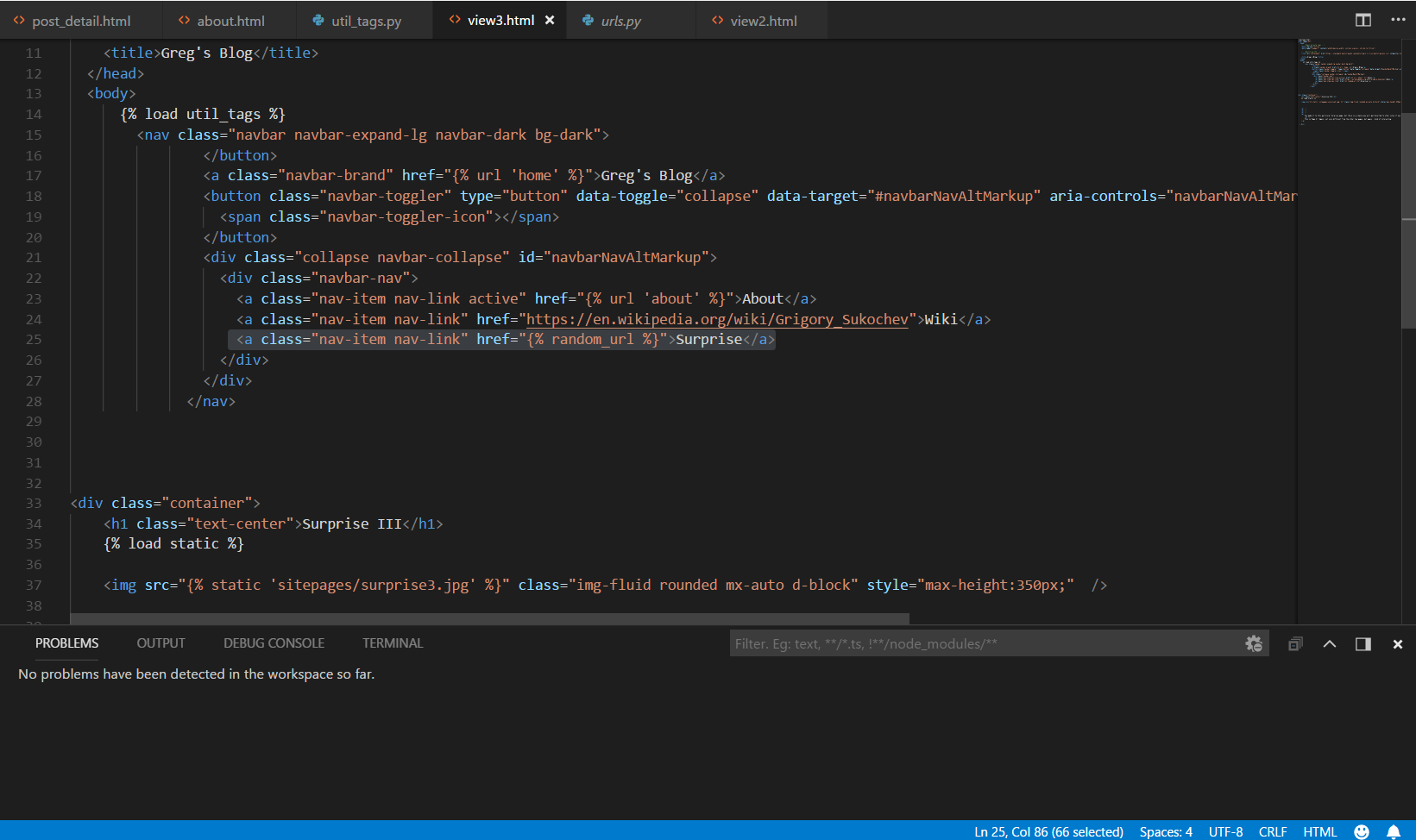1416x840 pixels.
Task: Click 'navbarNavAltMarkup' id on line 21
Action: coord(626,257)
